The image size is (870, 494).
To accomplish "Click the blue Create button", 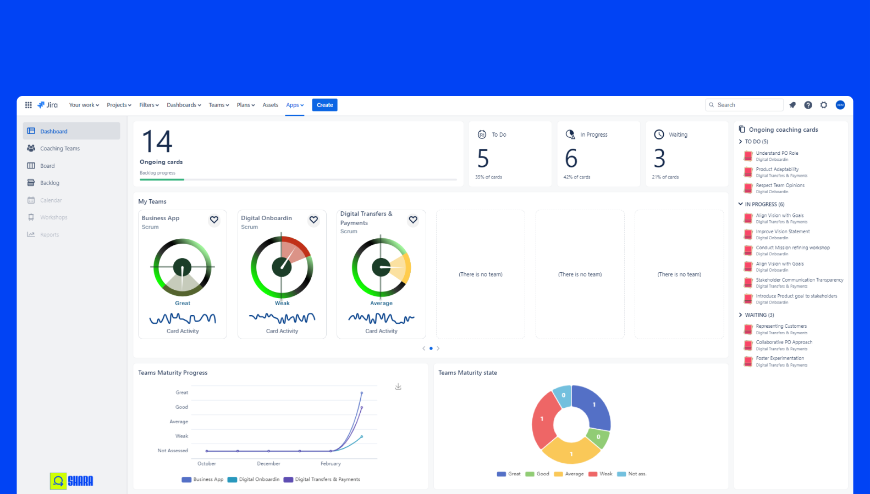I will 325,105.
